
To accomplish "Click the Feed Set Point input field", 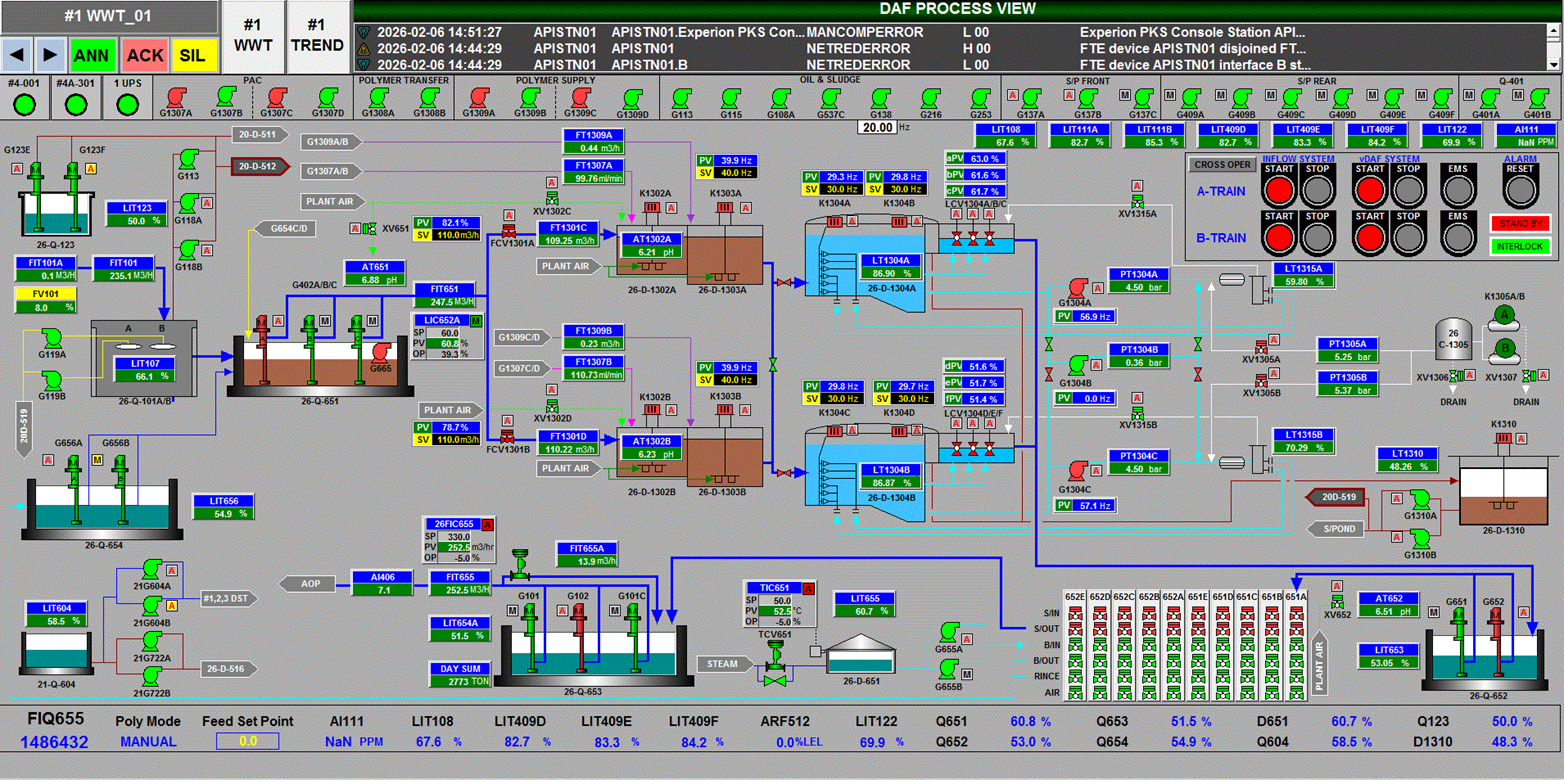I will point(248,742).
